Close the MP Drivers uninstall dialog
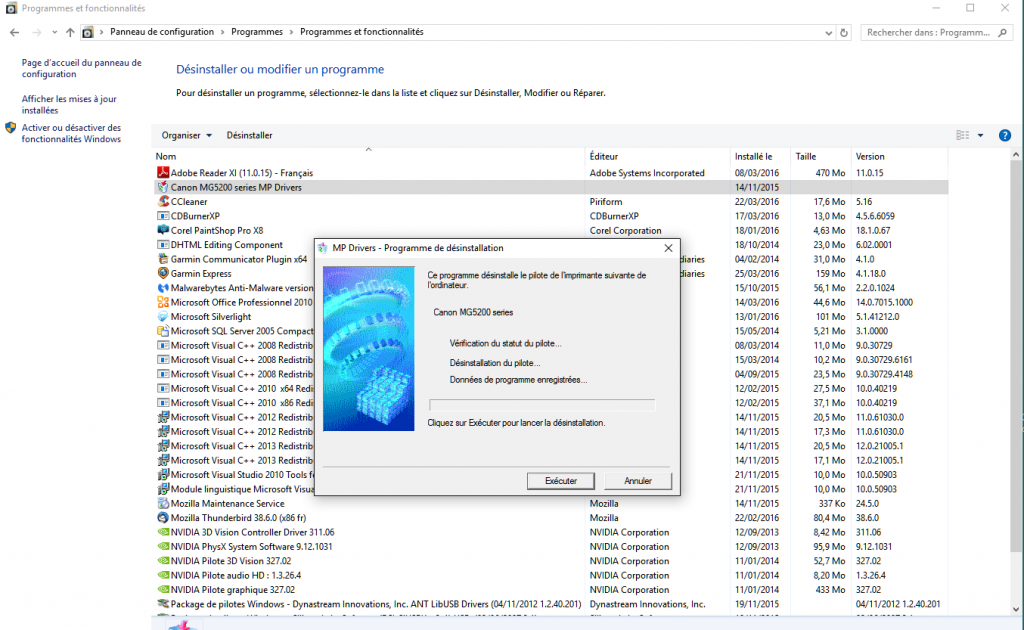Image resolution: width=1024 pixels, height=630 pixels. coord(668,248)
